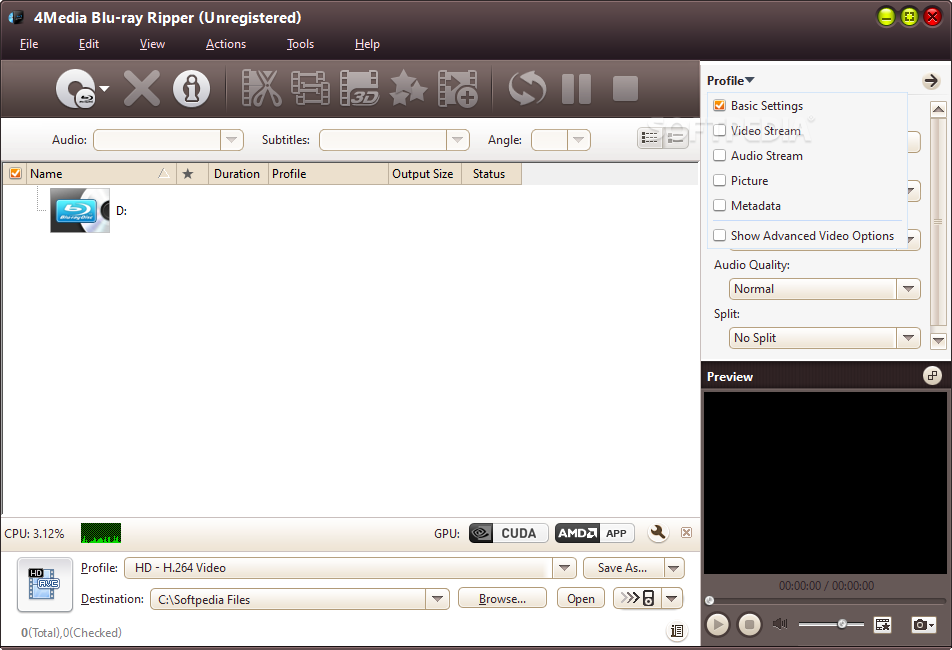Click the Pause toolbar button

coord(576,89)
